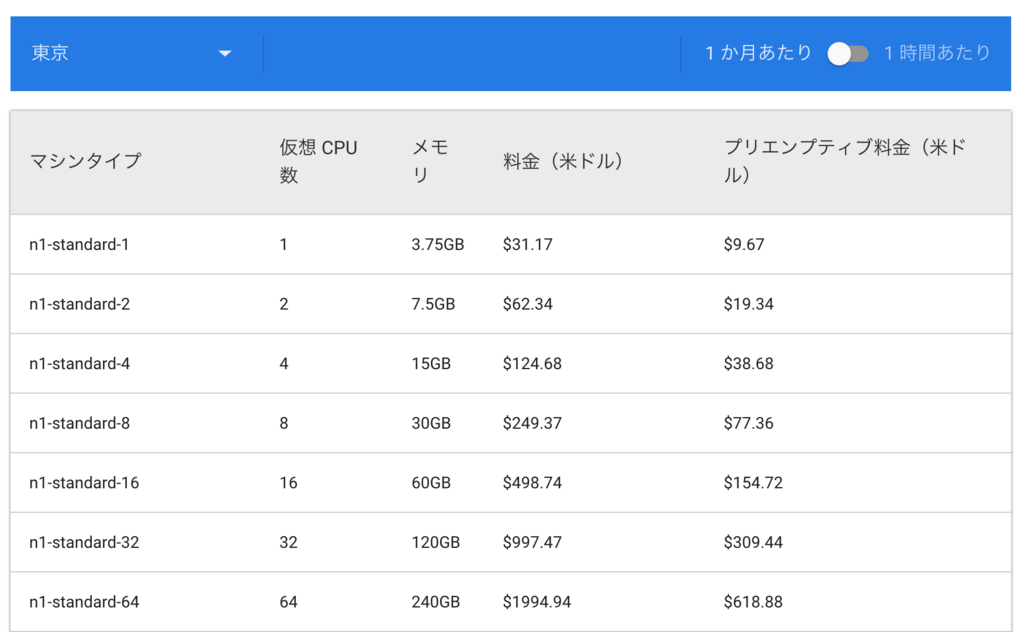1024x632 pixels.
Task: Click the $154.72 preemptible price
Action: [753, 483]
